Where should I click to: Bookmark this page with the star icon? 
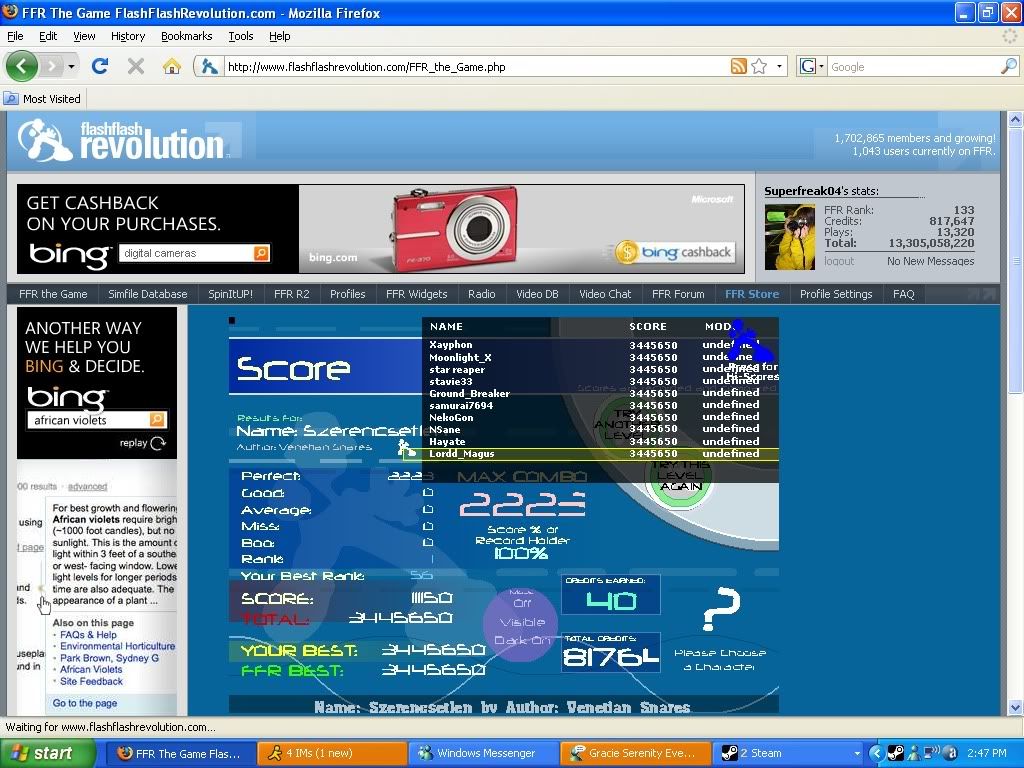click(759, 67)
